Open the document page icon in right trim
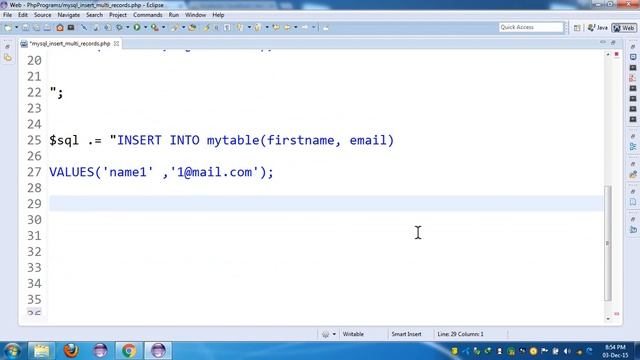640x360 pixels. point(633,202)
